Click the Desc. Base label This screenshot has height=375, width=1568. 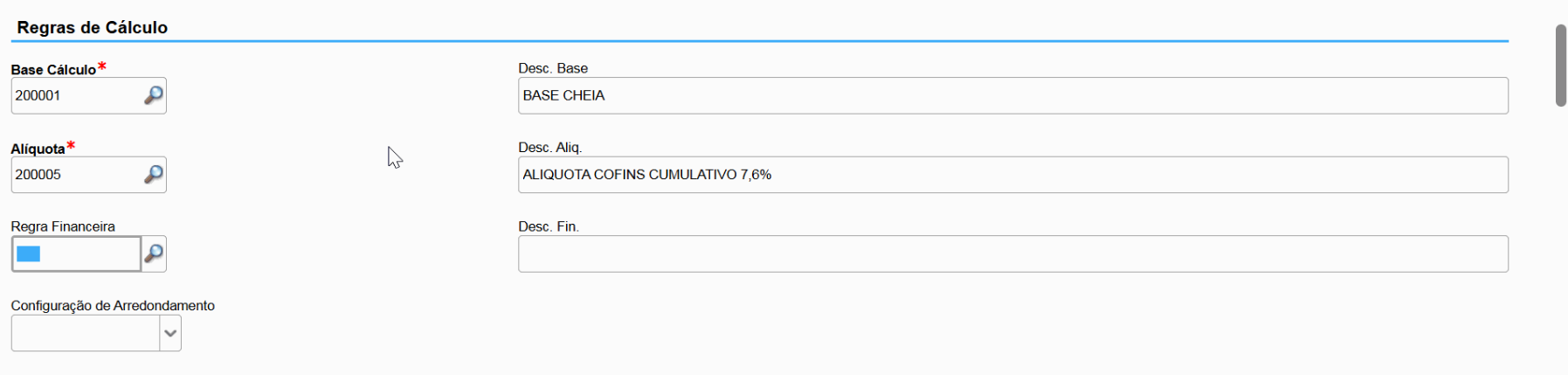click(553, 68)
